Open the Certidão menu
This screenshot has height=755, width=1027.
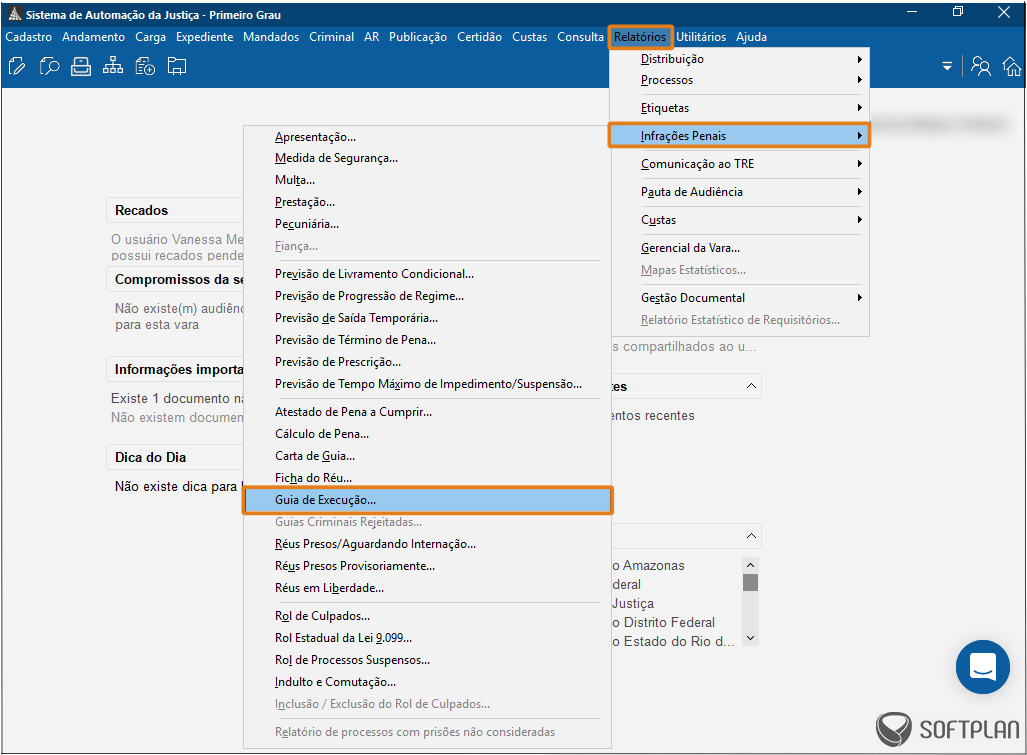pos(479,37)
